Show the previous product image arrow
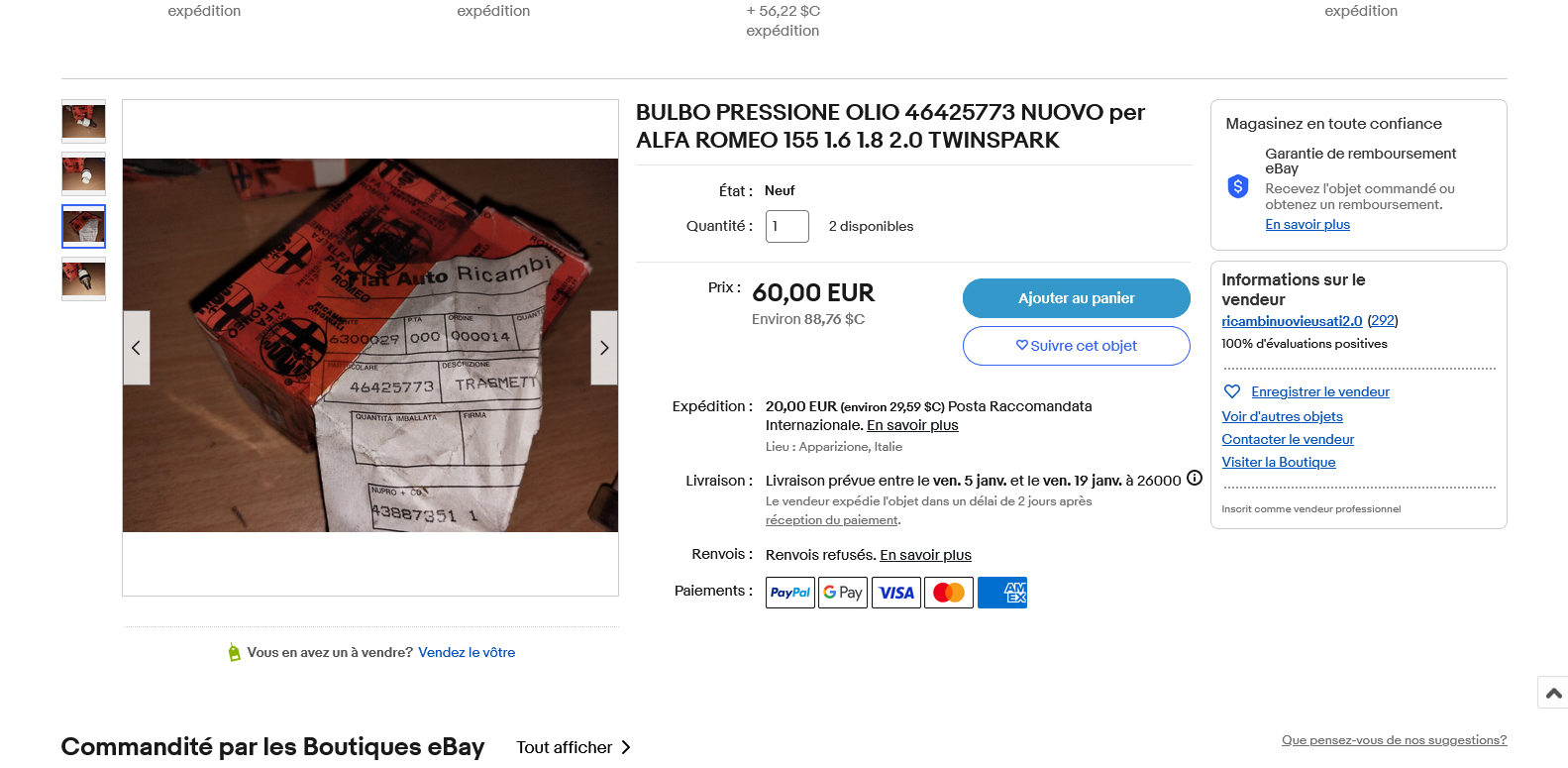The width and height of the screenshot is (1568, 768). pos(137,348)
